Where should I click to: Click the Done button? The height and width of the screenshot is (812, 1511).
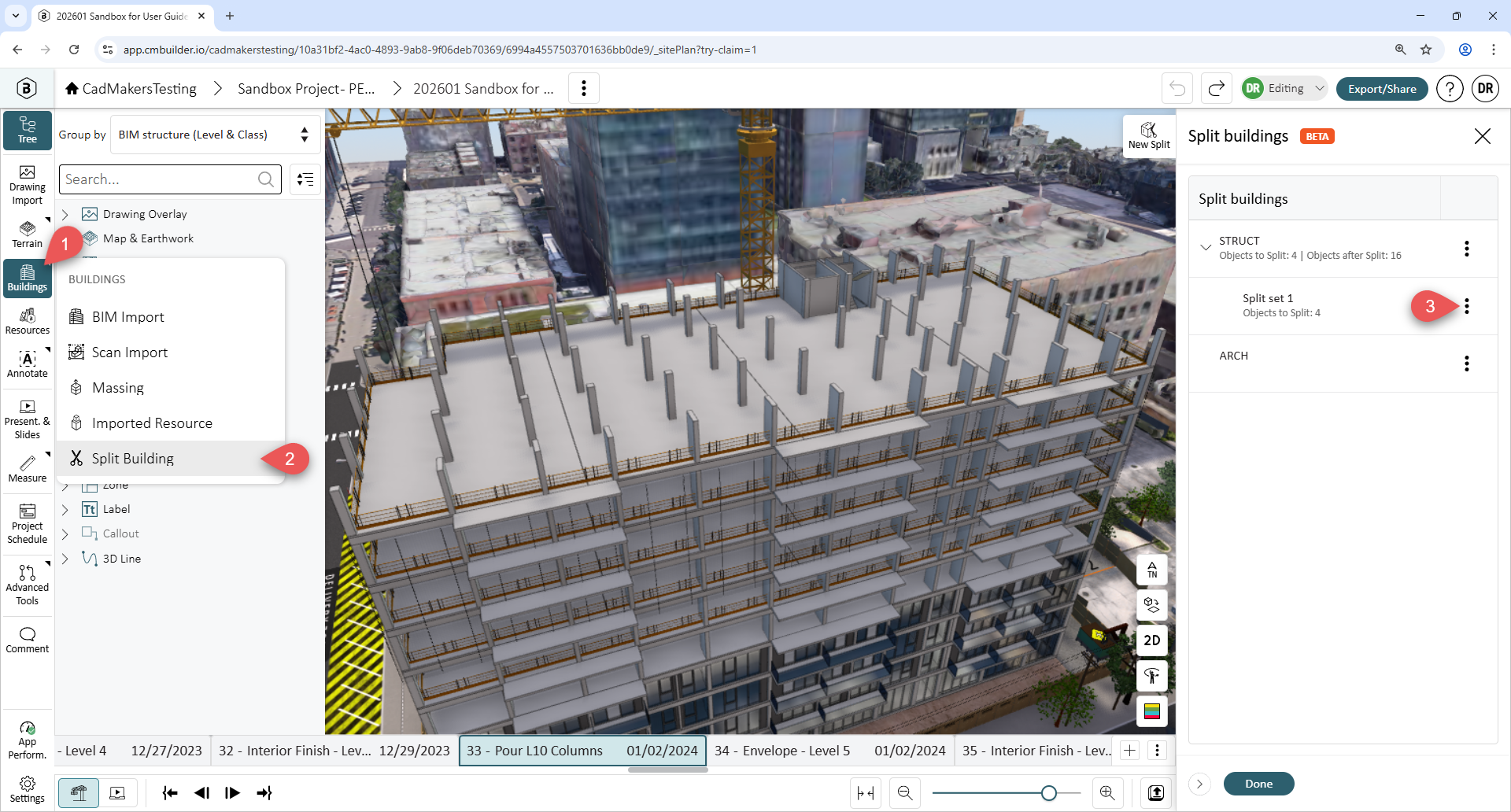[1258, 784]
